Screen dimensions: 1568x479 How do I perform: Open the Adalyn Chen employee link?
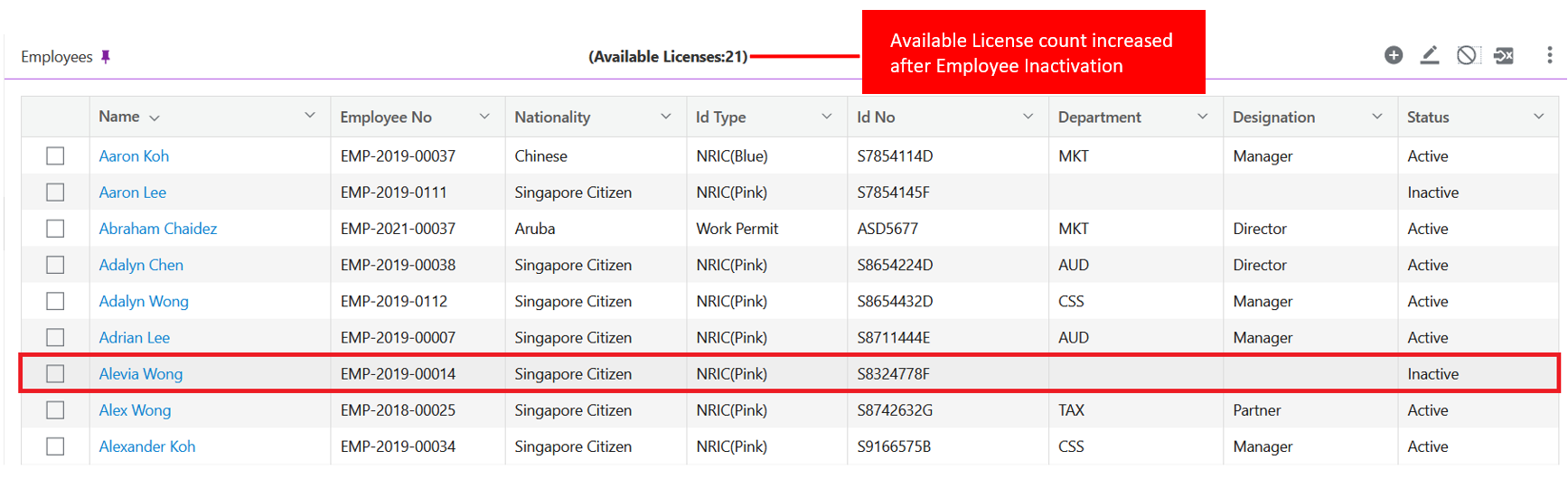(141, 265)
